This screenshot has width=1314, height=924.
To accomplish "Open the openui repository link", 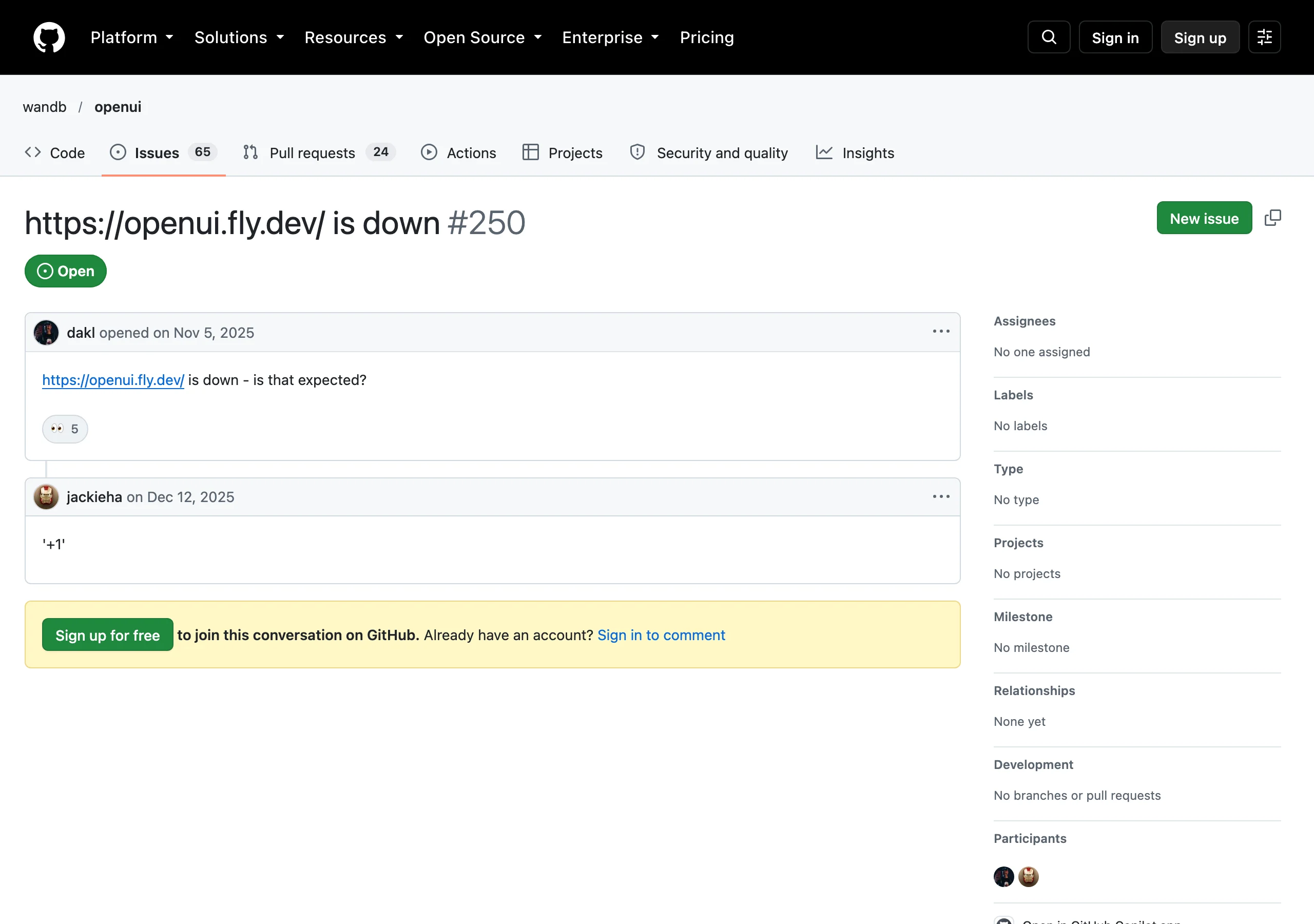I will pyautogui.click(x=118, y=107).
